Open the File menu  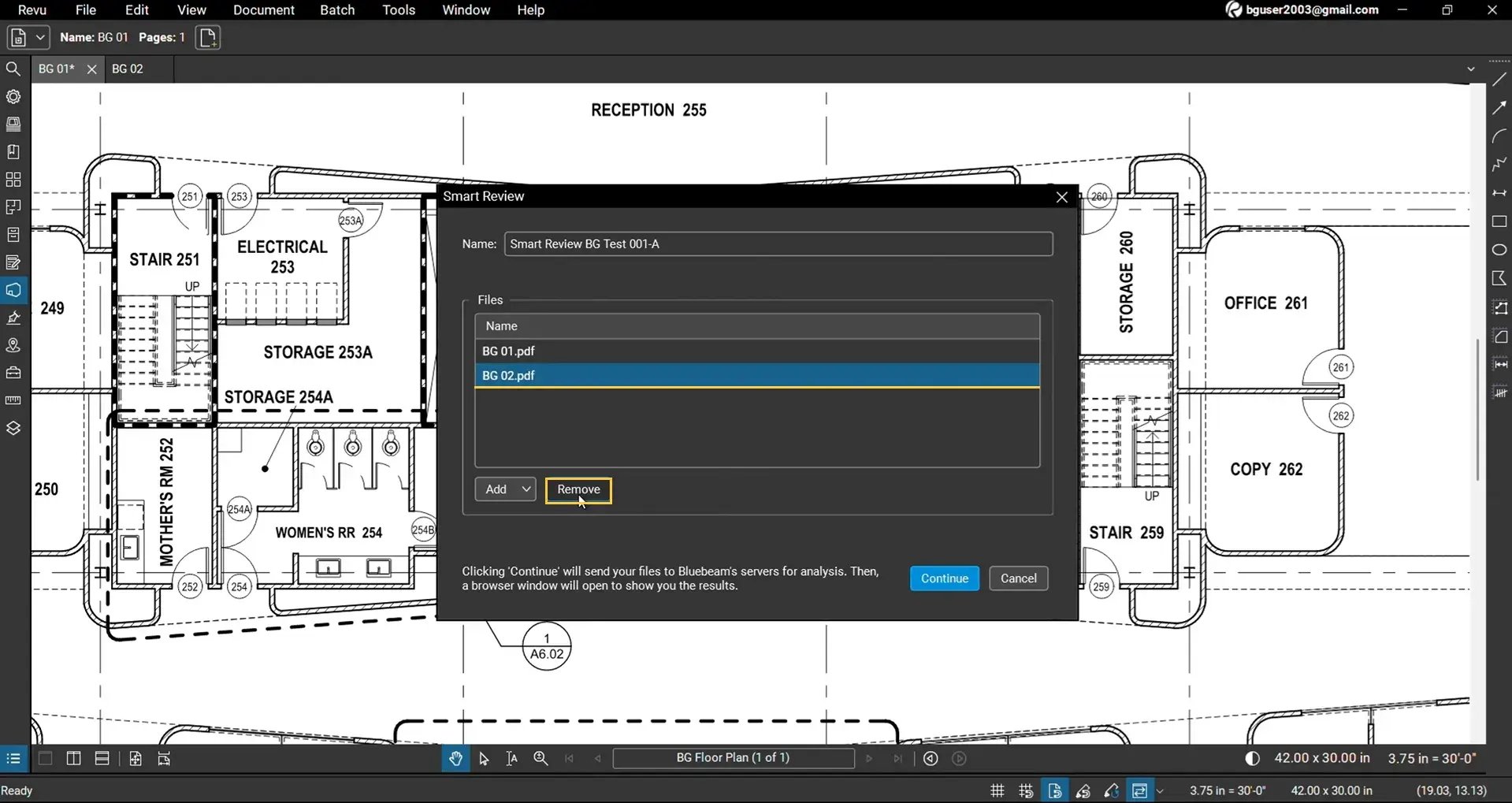86,10
